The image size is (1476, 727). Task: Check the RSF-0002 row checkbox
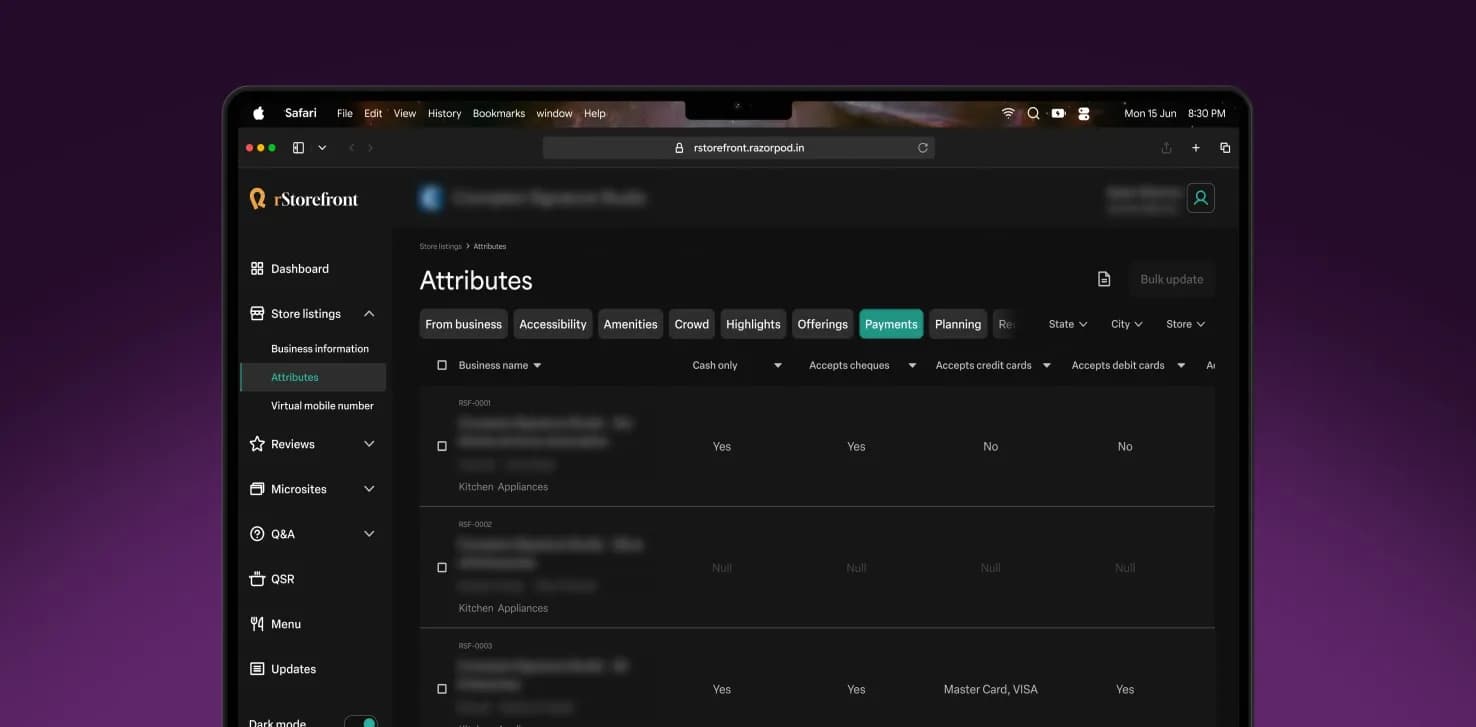(x=442, y=567)
